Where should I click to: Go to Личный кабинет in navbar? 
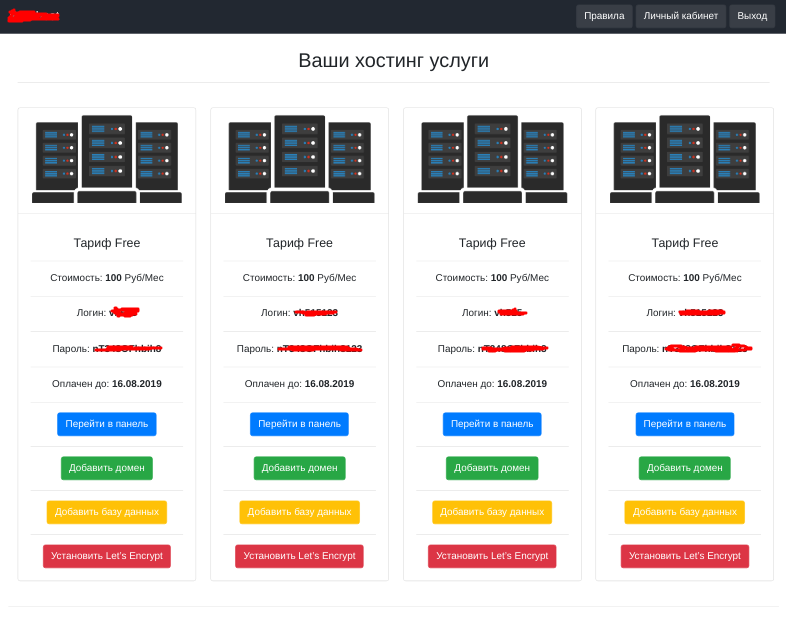tap(680, 16)
